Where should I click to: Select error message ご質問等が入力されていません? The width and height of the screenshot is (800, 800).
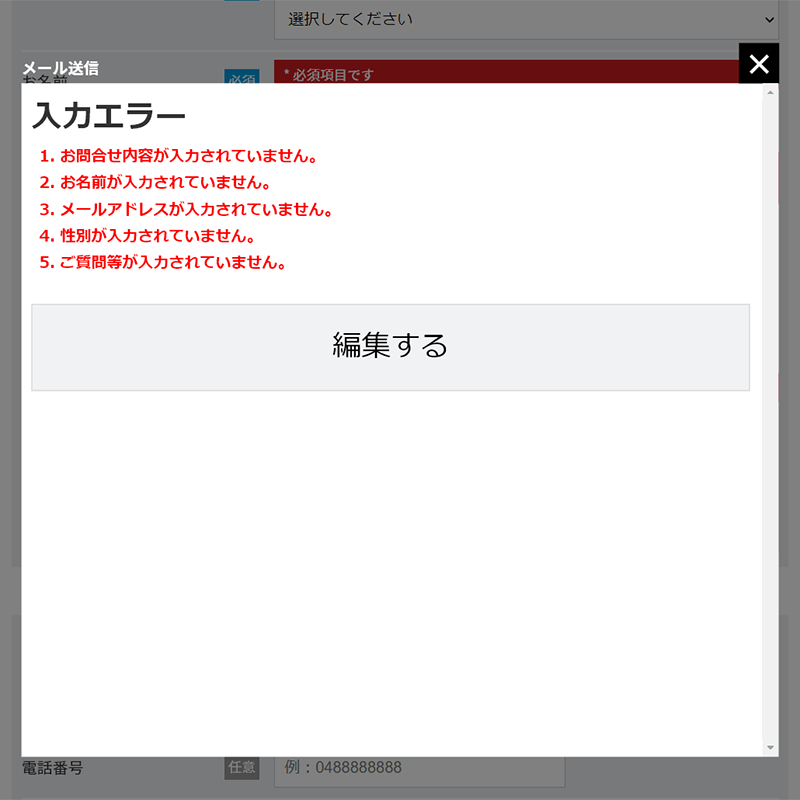coord(165,262)
